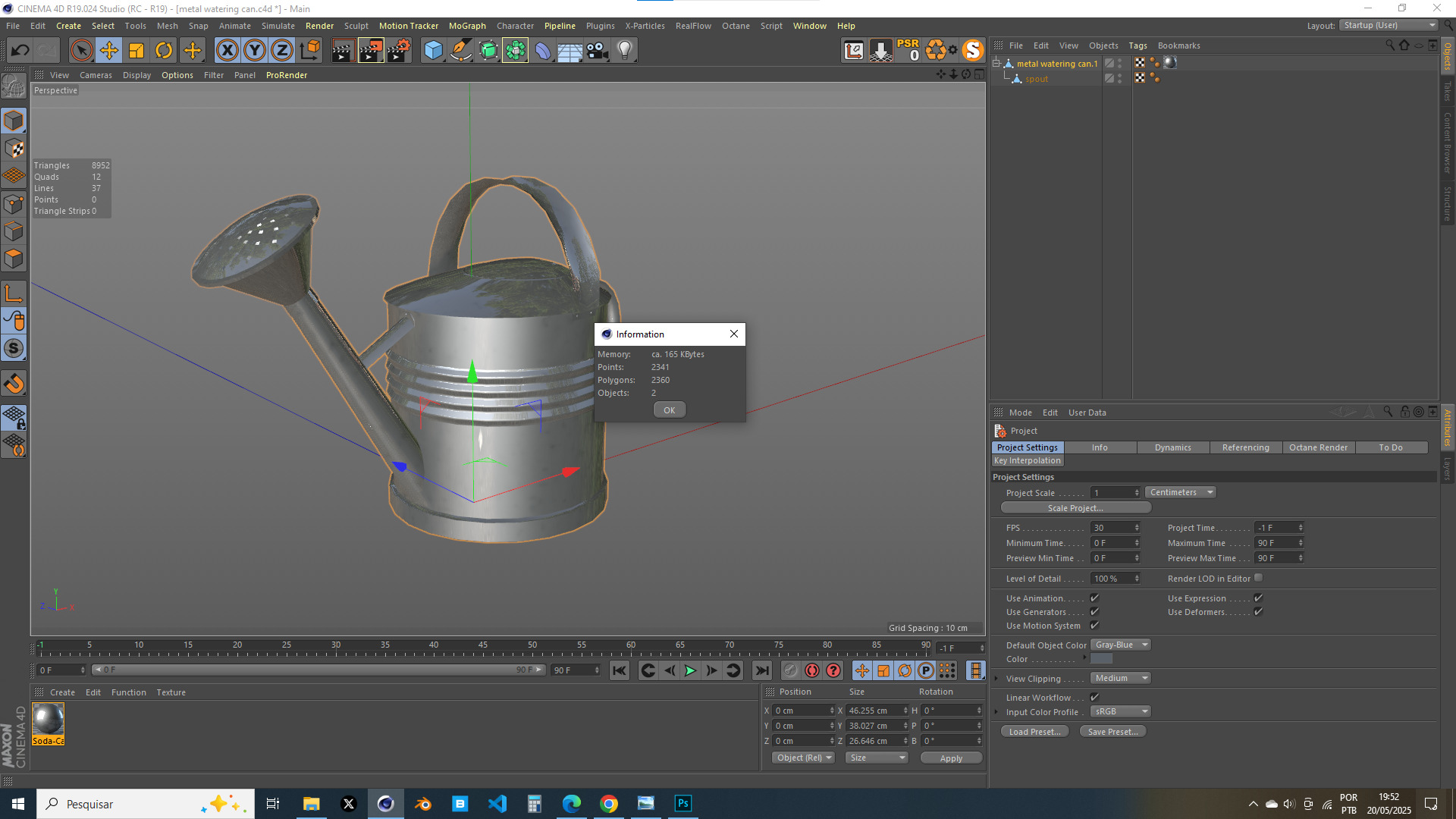Toggle Use Deformers checkbox
Viewport: 1456px width, 819px height.
[x=1258, y=612]
